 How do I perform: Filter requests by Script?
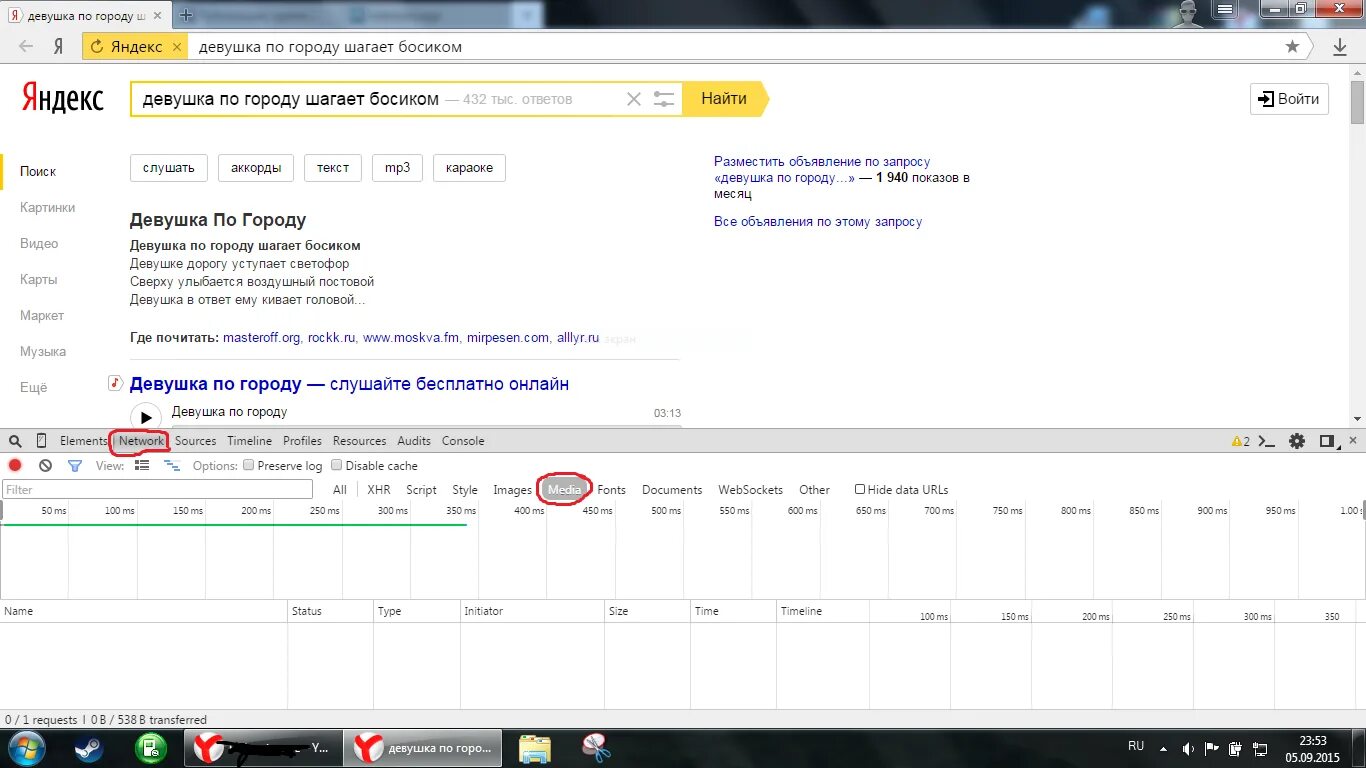tap(421, 490)
